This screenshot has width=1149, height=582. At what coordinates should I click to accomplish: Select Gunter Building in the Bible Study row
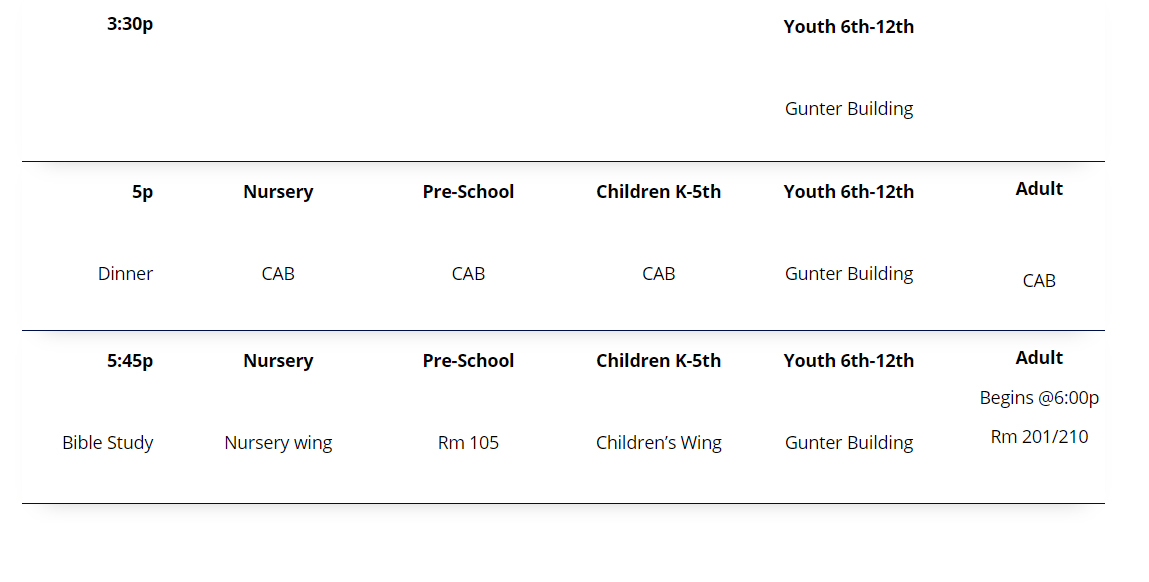tap(849, 443)
